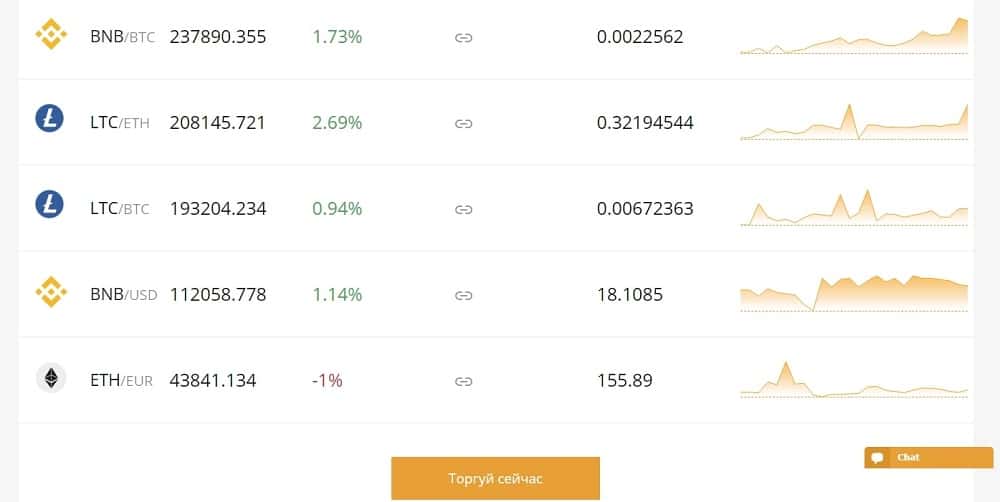Viewport: 1000px width, 502px height.
Task: Click the BNB coin icon in BNB/BTC row
Action: (x=50, y=35)
